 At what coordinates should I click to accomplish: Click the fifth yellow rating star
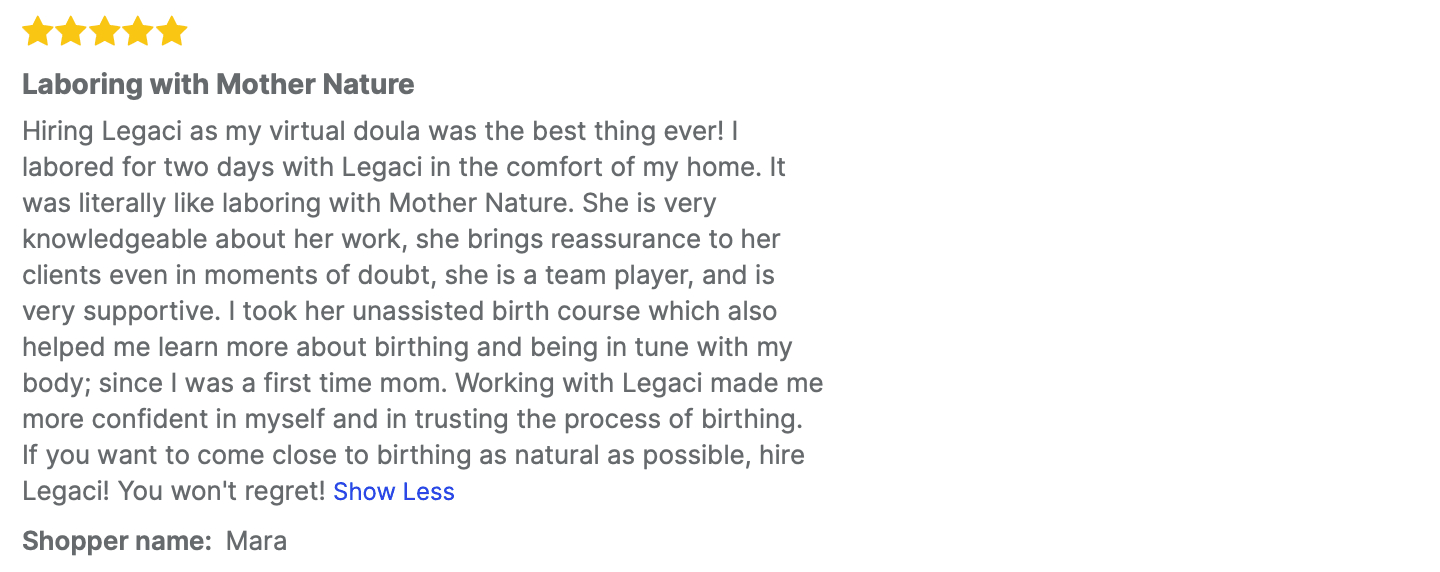click(172, 32)
